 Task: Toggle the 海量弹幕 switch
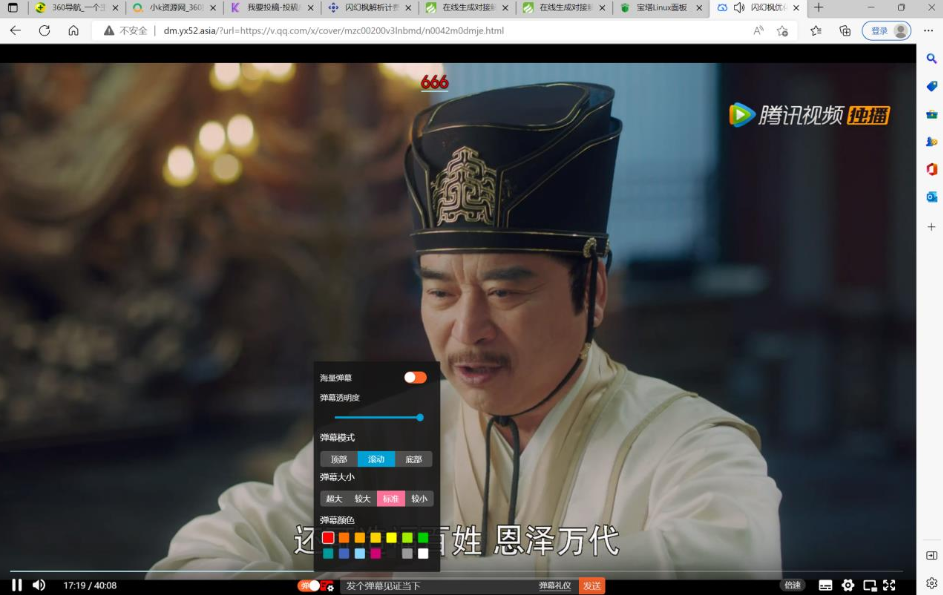click(x=415, y=377)
